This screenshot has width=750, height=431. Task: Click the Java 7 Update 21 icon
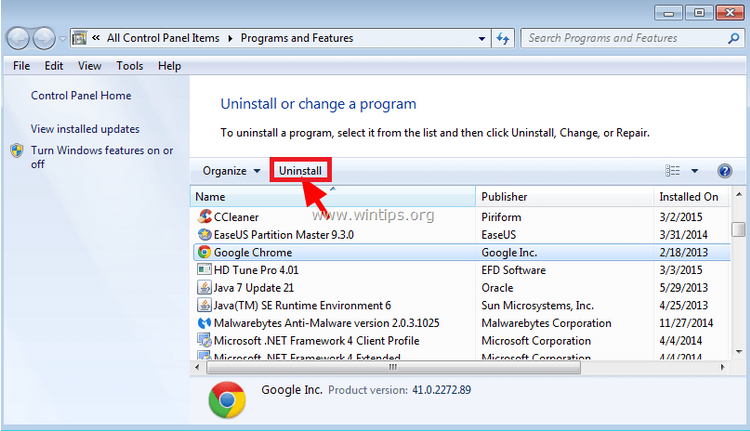coord(204,287)
